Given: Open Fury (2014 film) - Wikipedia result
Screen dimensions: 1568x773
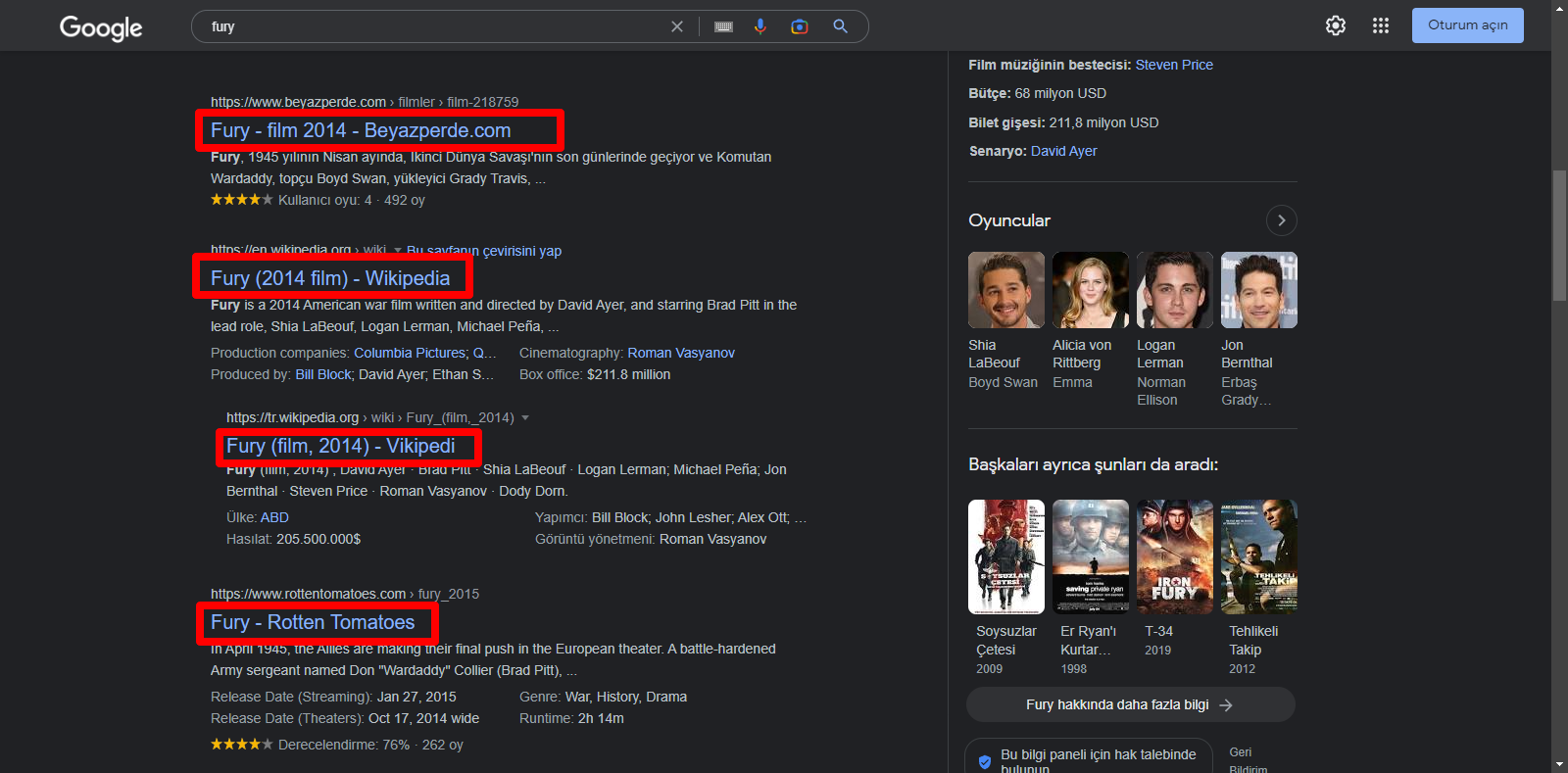Looking at the screenshot, I should (330, 278).
